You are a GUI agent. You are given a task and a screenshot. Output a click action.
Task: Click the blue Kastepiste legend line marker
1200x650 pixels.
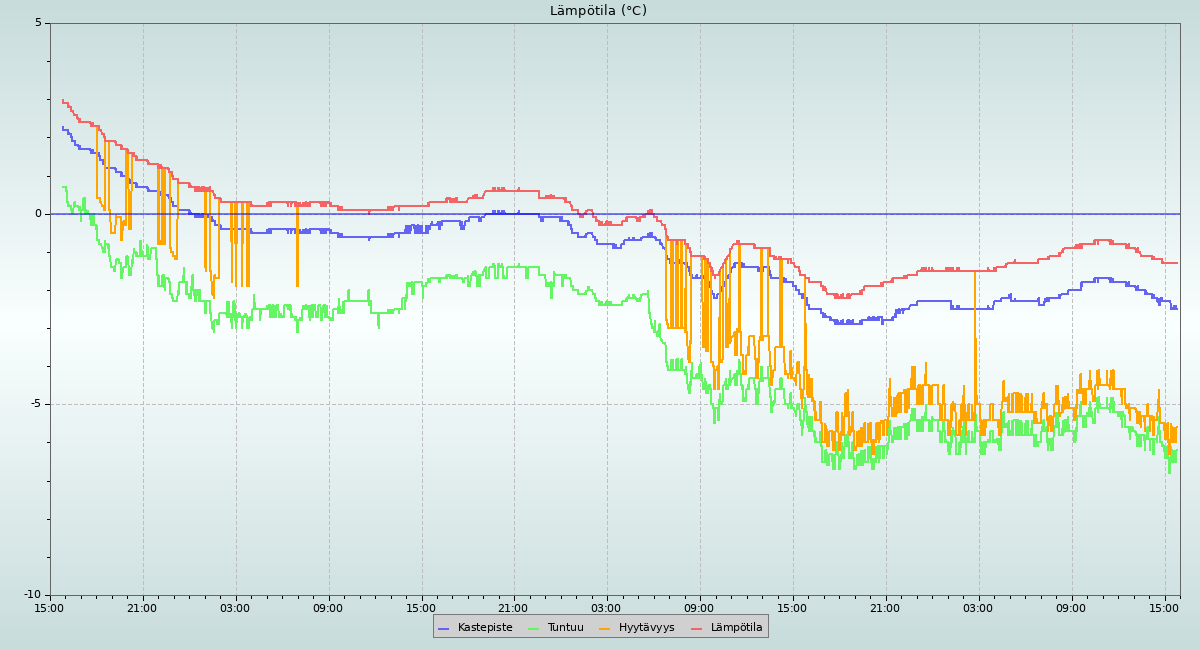(x=443, y=628)
